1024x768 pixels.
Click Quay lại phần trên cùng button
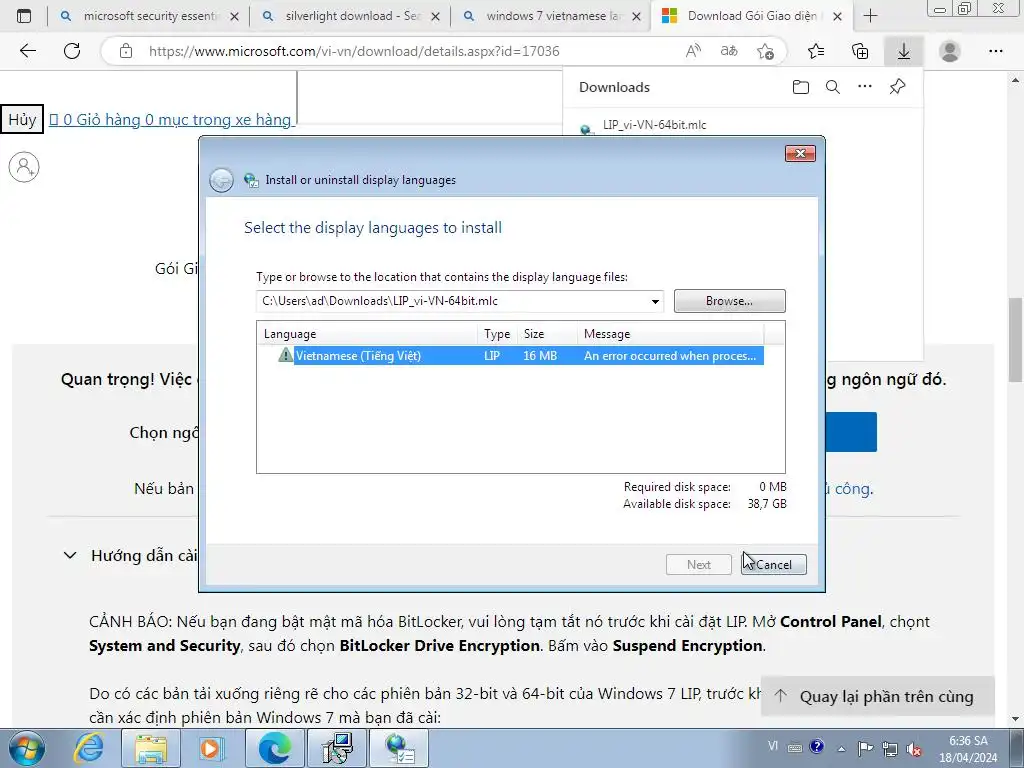(878, 696)
